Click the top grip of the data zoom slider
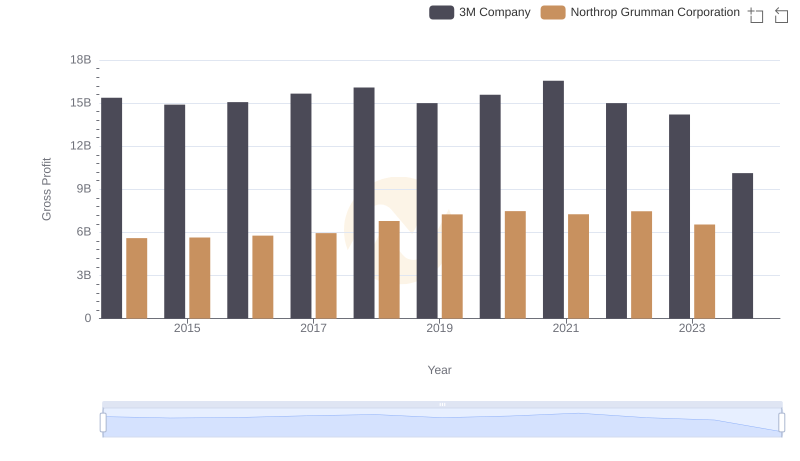Image resolution: width=800 pixels, height=461 pixels. click(x=442, y=404)
